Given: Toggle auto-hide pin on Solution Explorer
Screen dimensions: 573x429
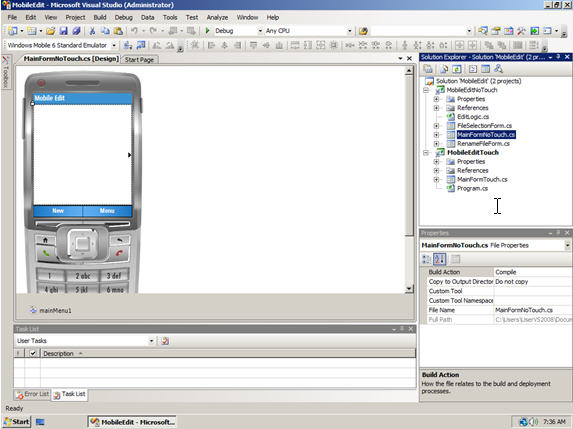Looking at the screenshot, I should point(558,57).
